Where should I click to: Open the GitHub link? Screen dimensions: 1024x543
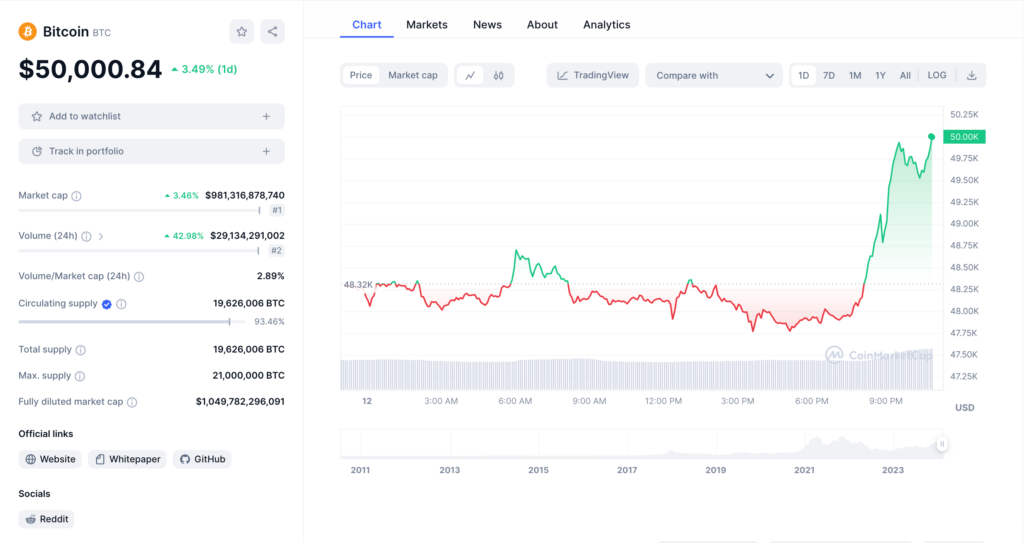202,459
